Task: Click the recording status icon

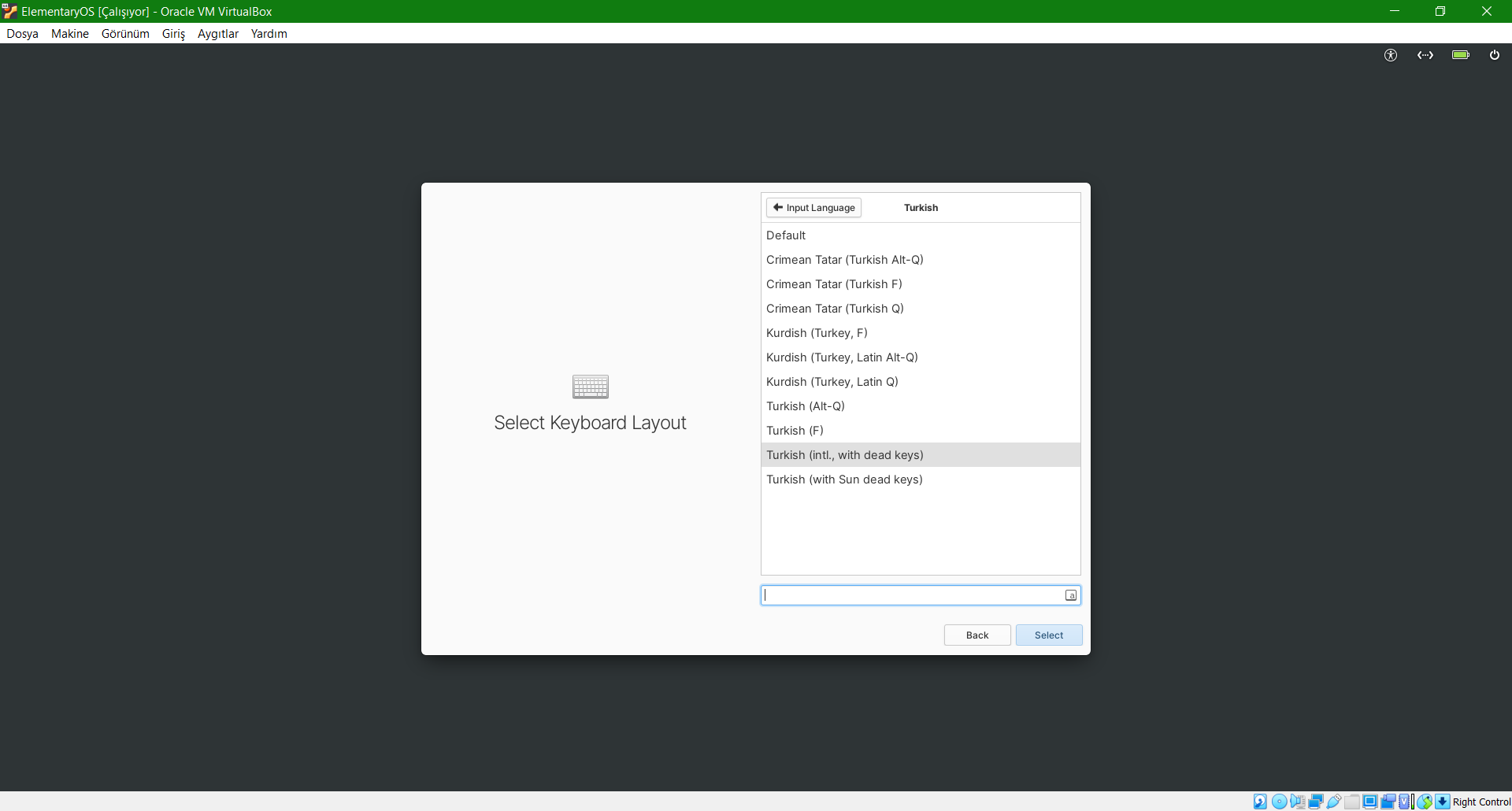Action: point(1388,802)
